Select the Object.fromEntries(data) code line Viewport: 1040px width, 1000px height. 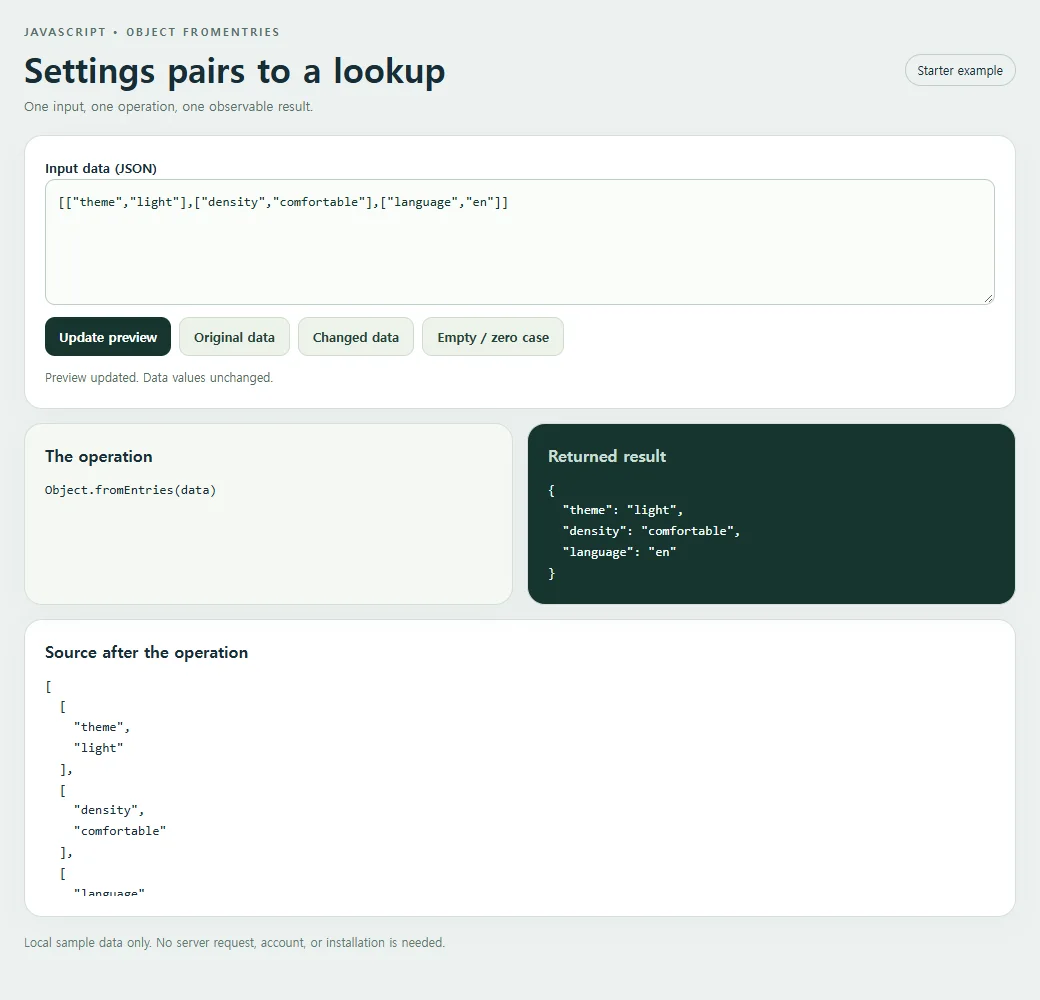(131, 490)
